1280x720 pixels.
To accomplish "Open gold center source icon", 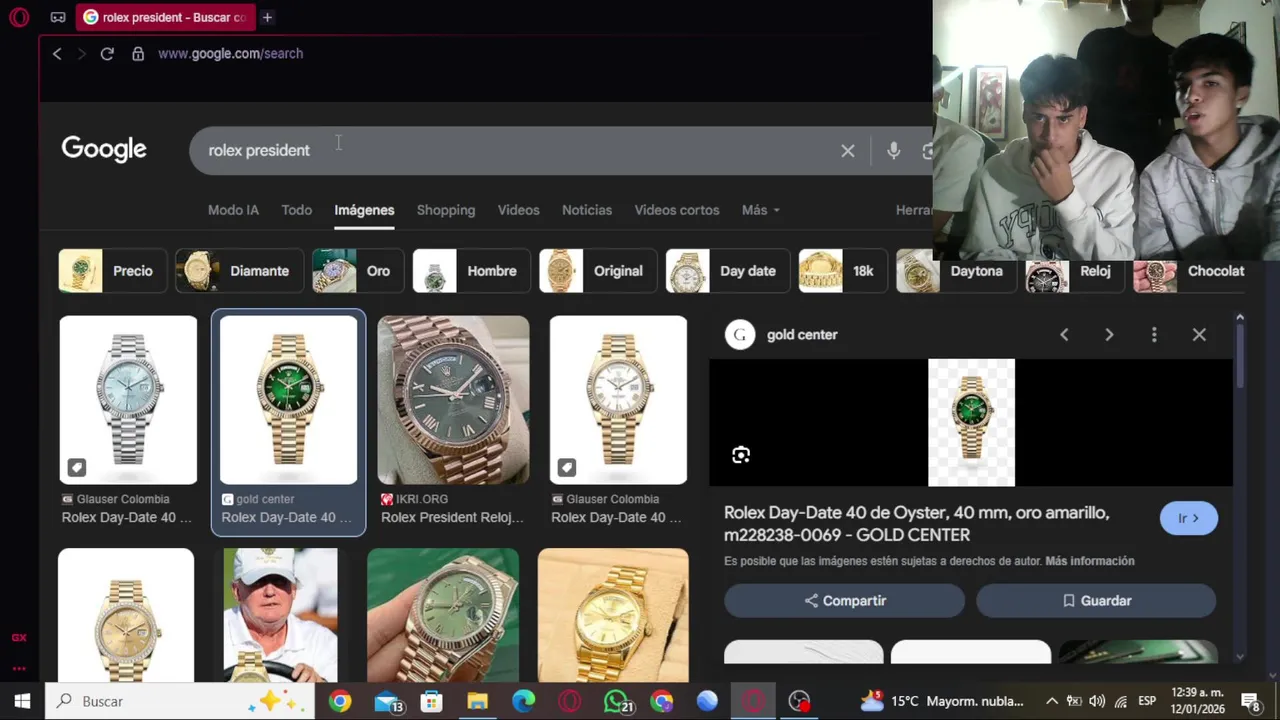I will tap(740, 335).
